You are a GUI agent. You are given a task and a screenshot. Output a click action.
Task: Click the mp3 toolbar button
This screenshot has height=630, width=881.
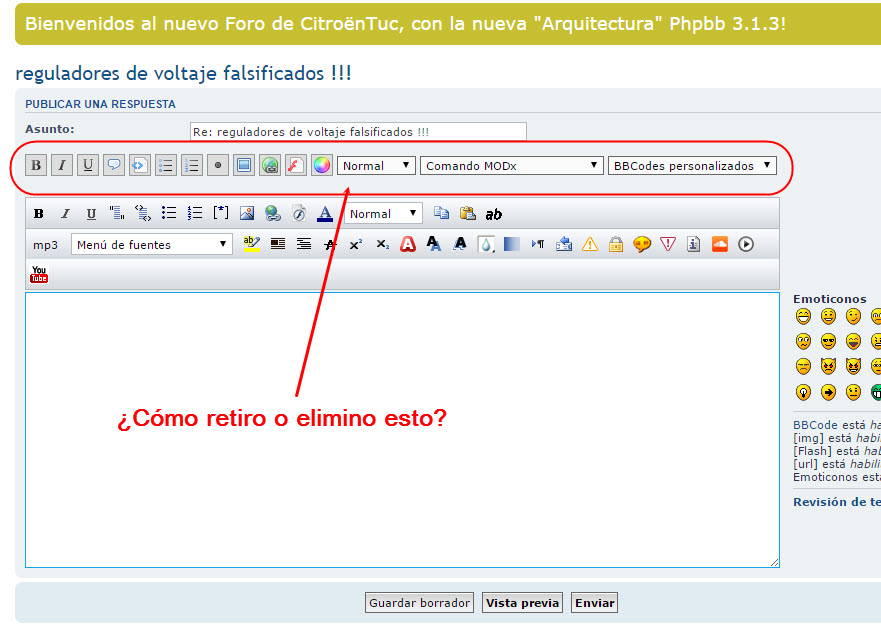click(45, 245)
